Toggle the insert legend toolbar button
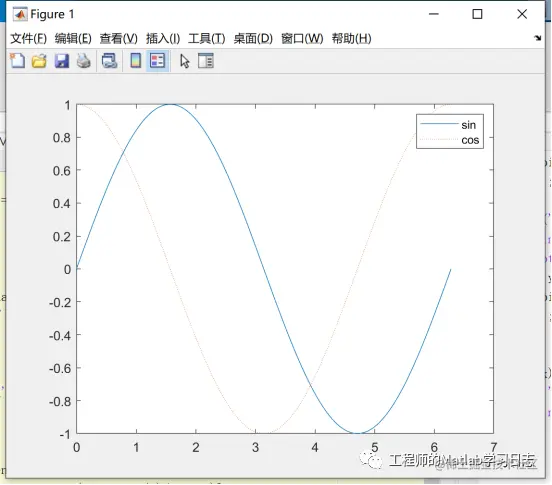 [157, 61]
